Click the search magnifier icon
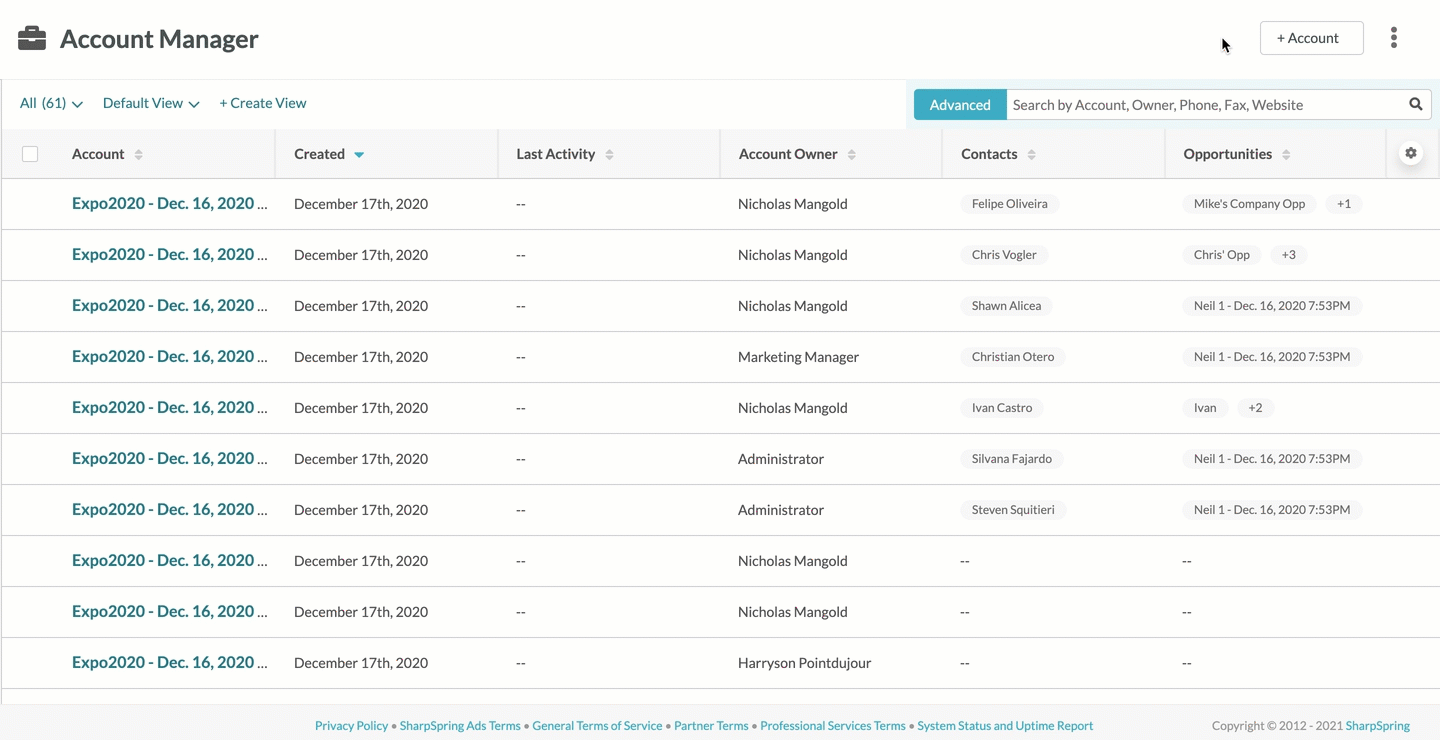The width and height of the screenshot is (1440, 740). click(1416, 104)
